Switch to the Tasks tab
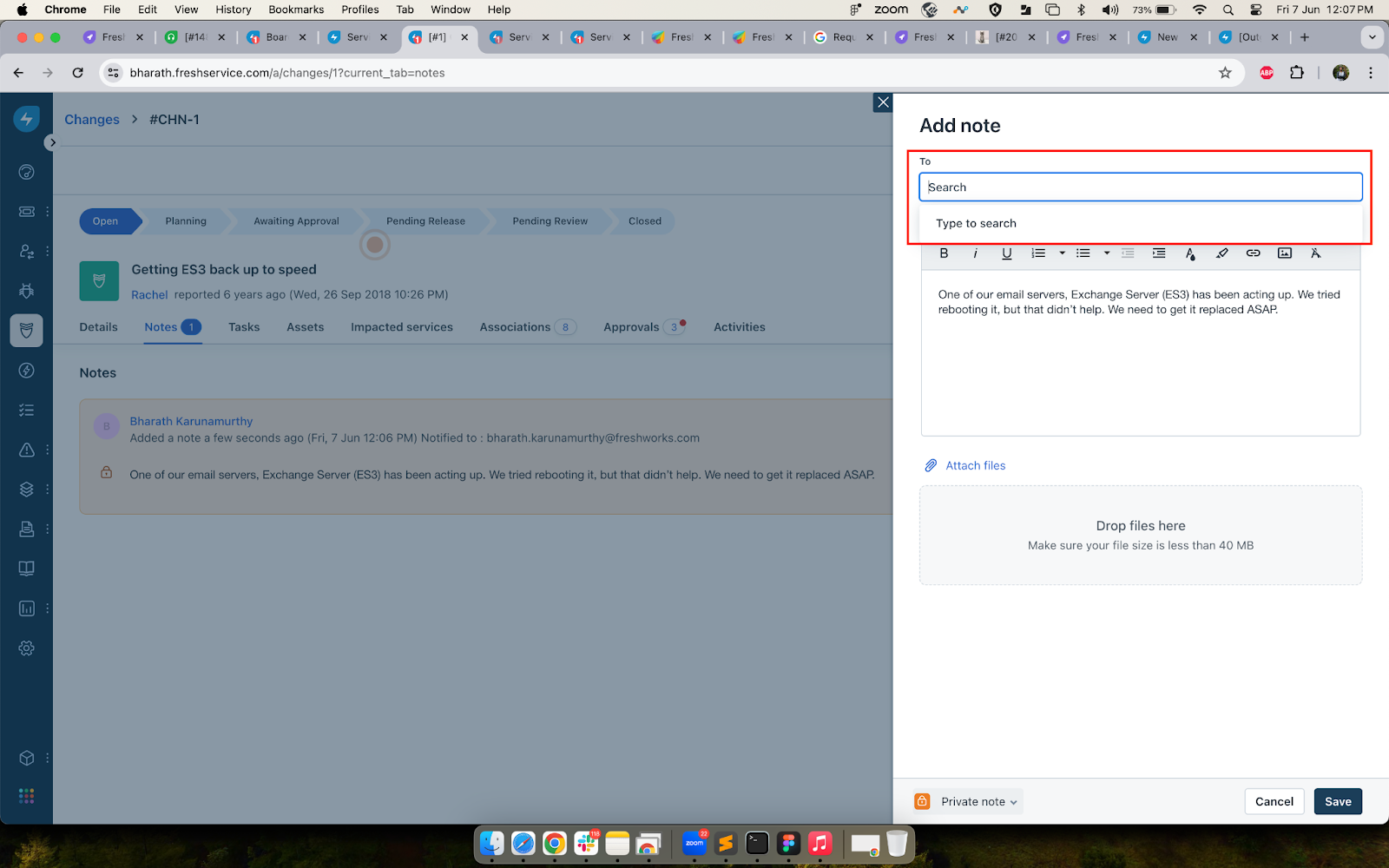 tap(244, 327)
